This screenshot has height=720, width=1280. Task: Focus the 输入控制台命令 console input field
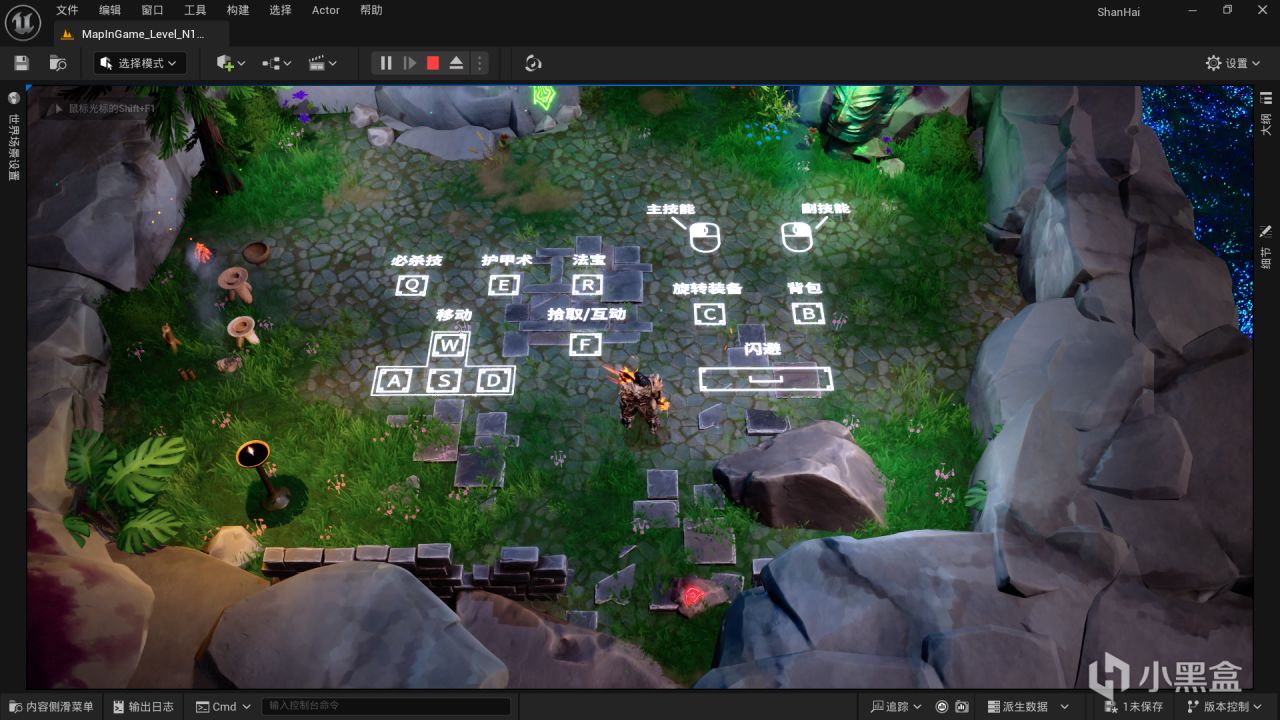386,706
